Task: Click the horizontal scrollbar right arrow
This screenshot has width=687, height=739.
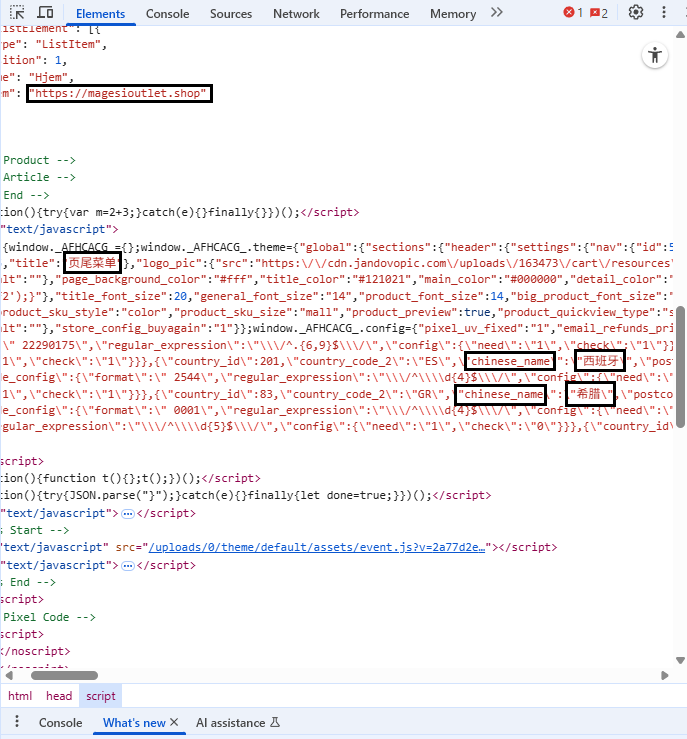Action: click(x=664, y=675)
